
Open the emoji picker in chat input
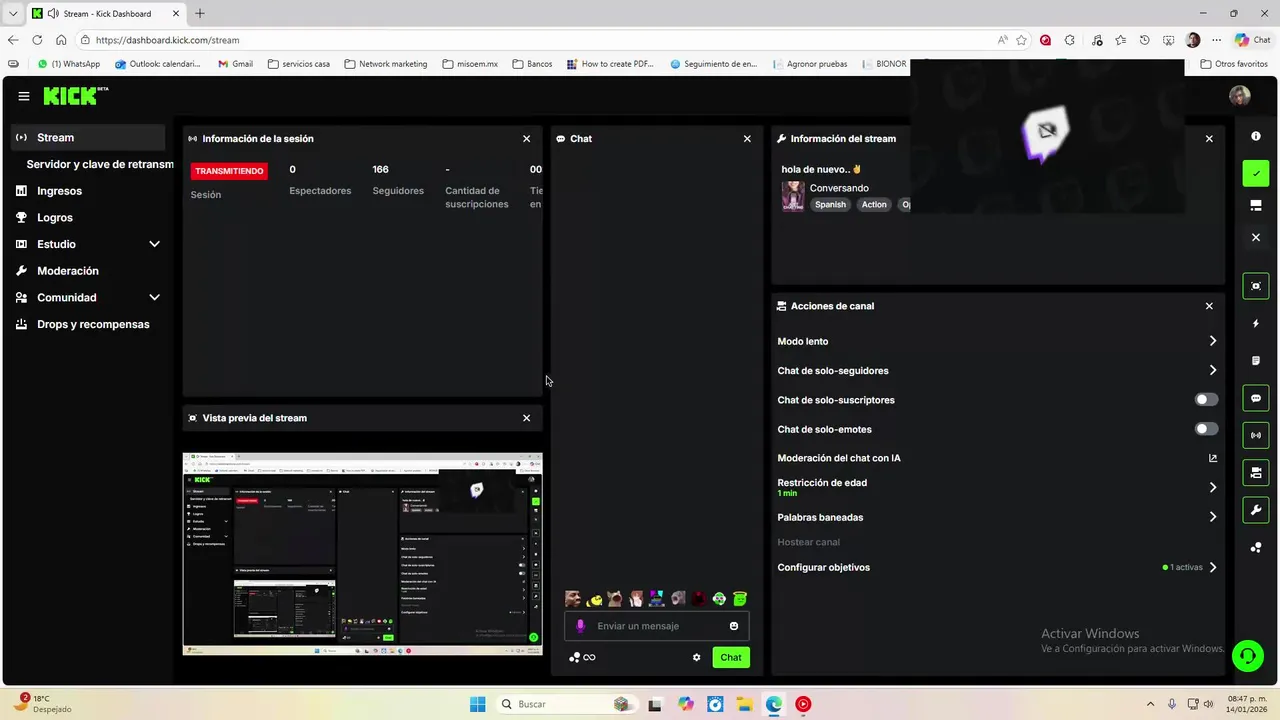point(734,626)
